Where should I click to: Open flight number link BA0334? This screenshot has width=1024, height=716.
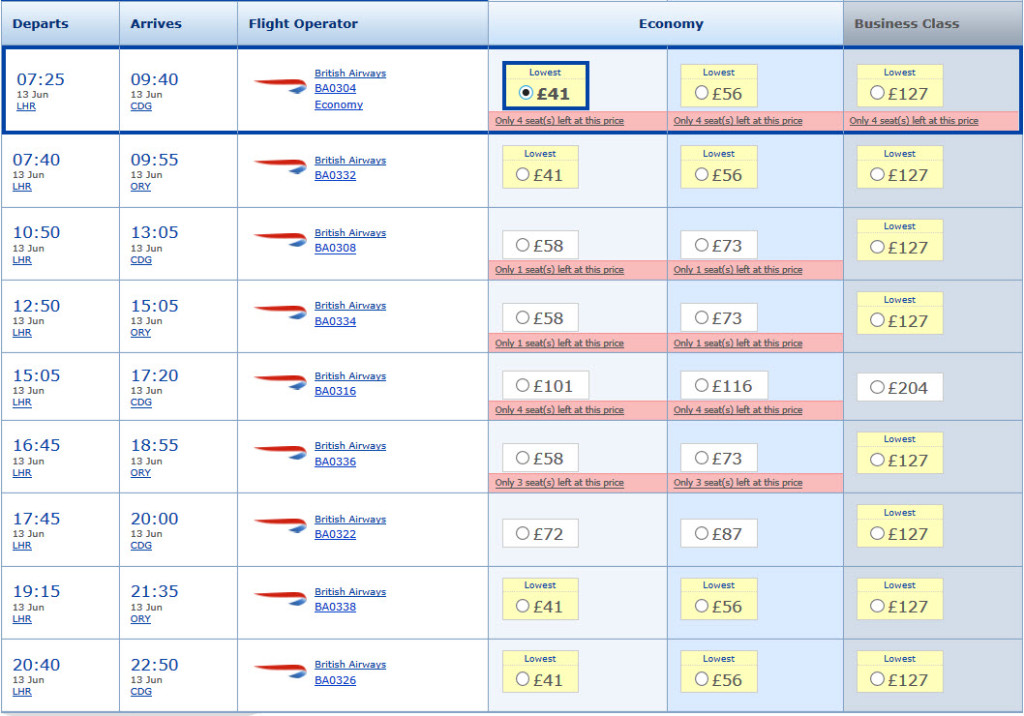point(335,321)
